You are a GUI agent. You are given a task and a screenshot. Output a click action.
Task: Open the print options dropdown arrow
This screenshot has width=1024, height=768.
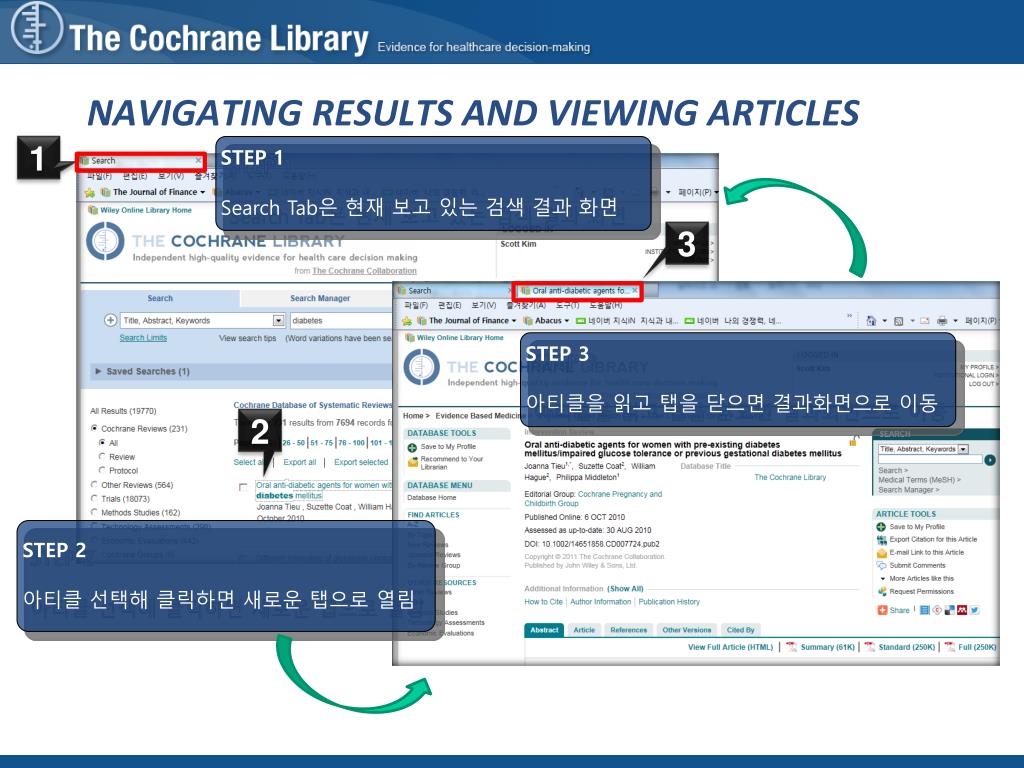click(x=955, y=321)
